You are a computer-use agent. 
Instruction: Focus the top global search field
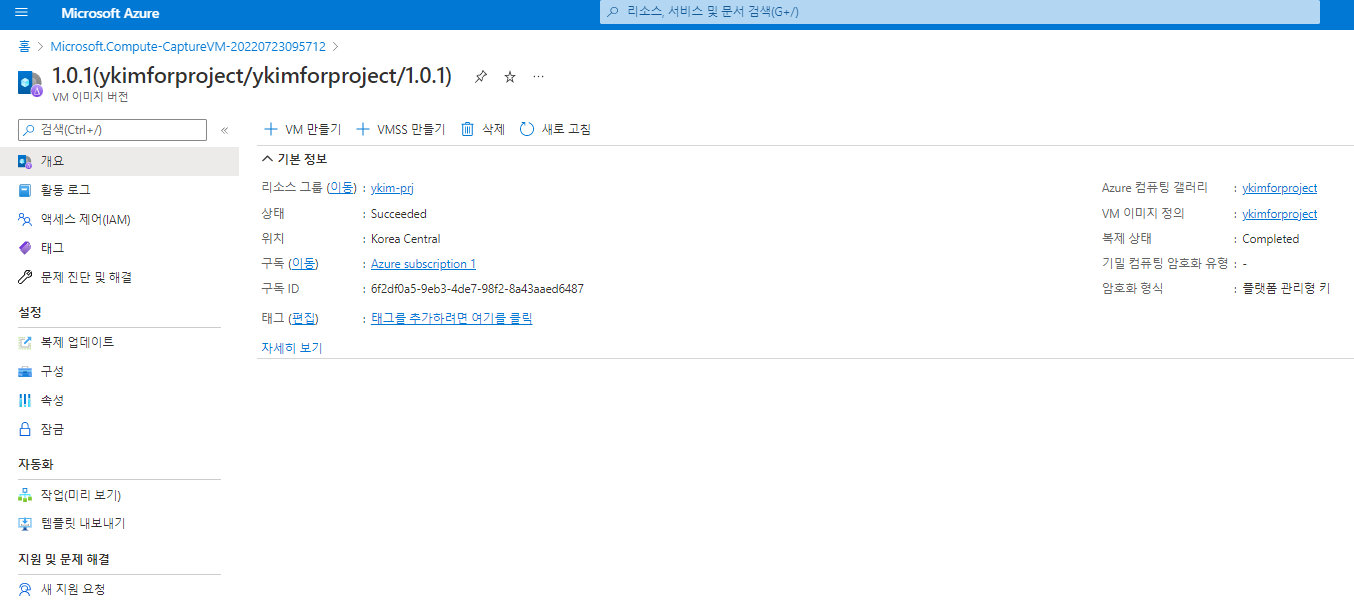(x=960, y=12)
